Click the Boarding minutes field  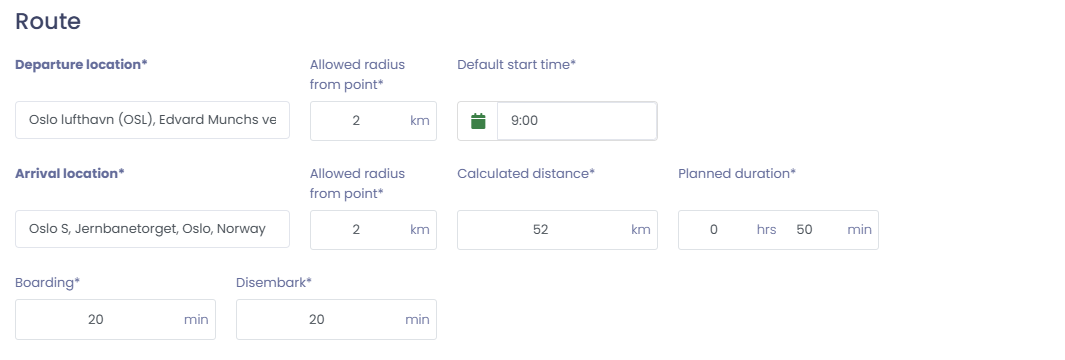click(x=115, y=319)
